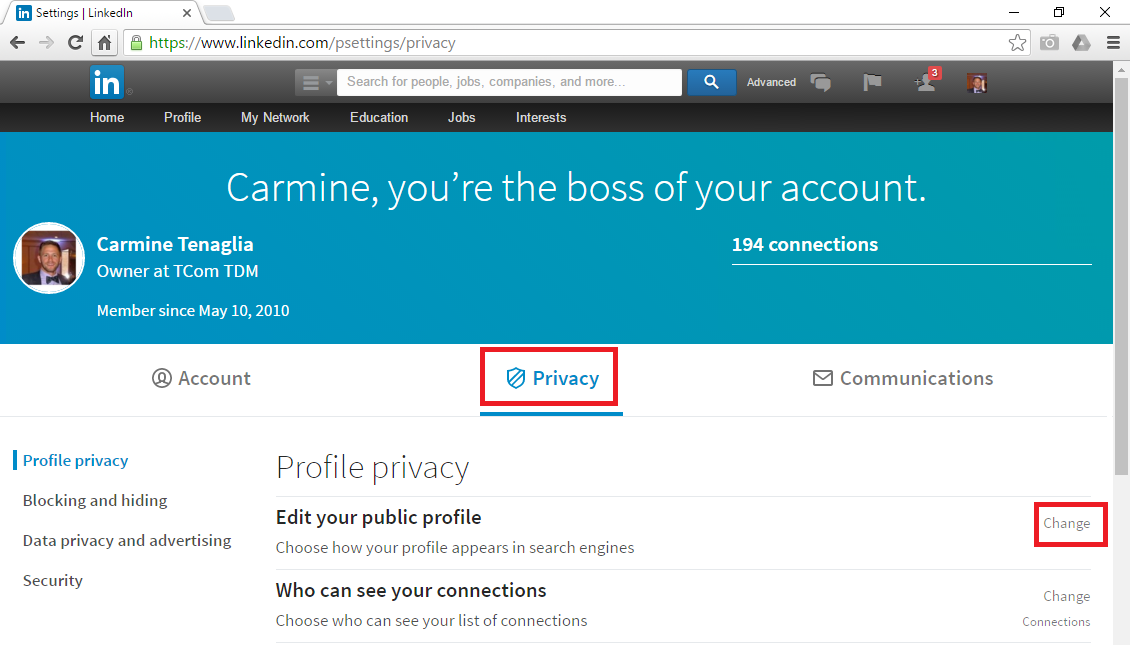Open the Profile menu
Screen dimensions: 1130x645
(x=182, y=117)
